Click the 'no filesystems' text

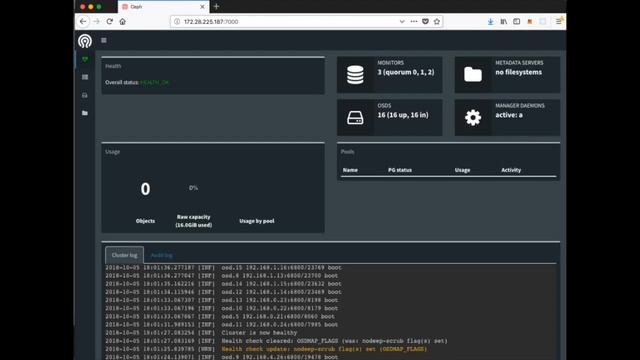(x=519, y=72)
